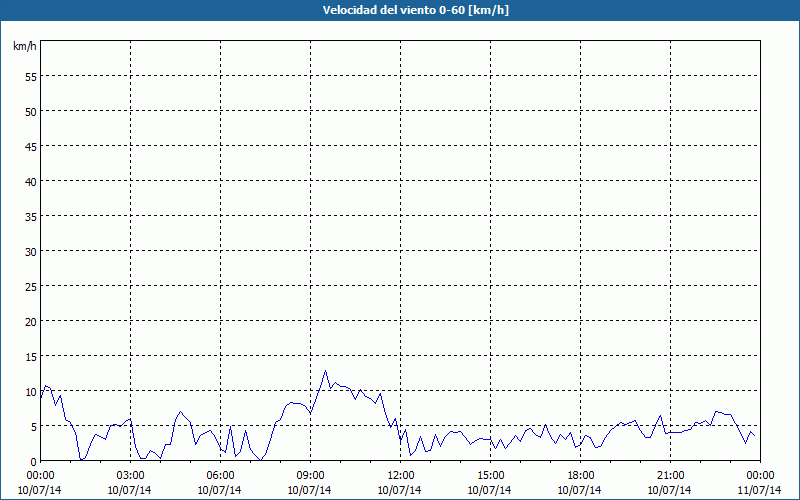Select the "25" y-axis value
Screen dimensions: 800x500
click(x=31, y=286)
